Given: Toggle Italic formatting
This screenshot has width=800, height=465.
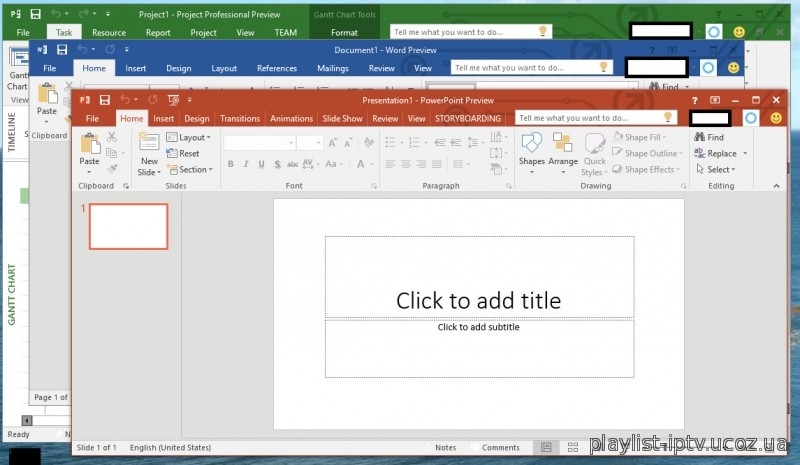Looking at the screenshot, I should [x=246, y=164].
